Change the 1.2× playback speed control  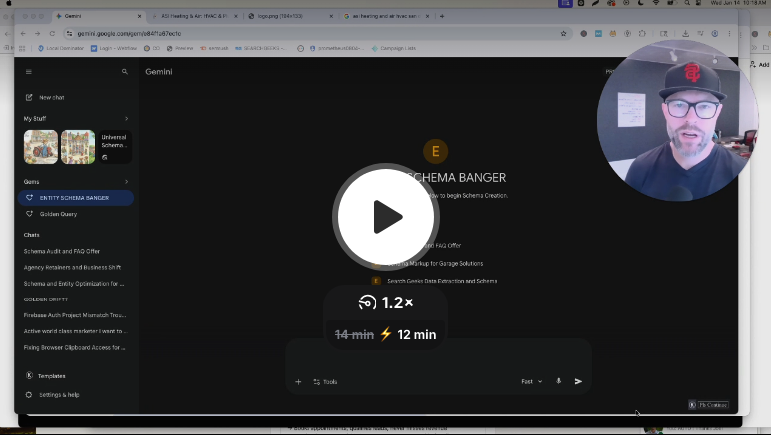386,302
